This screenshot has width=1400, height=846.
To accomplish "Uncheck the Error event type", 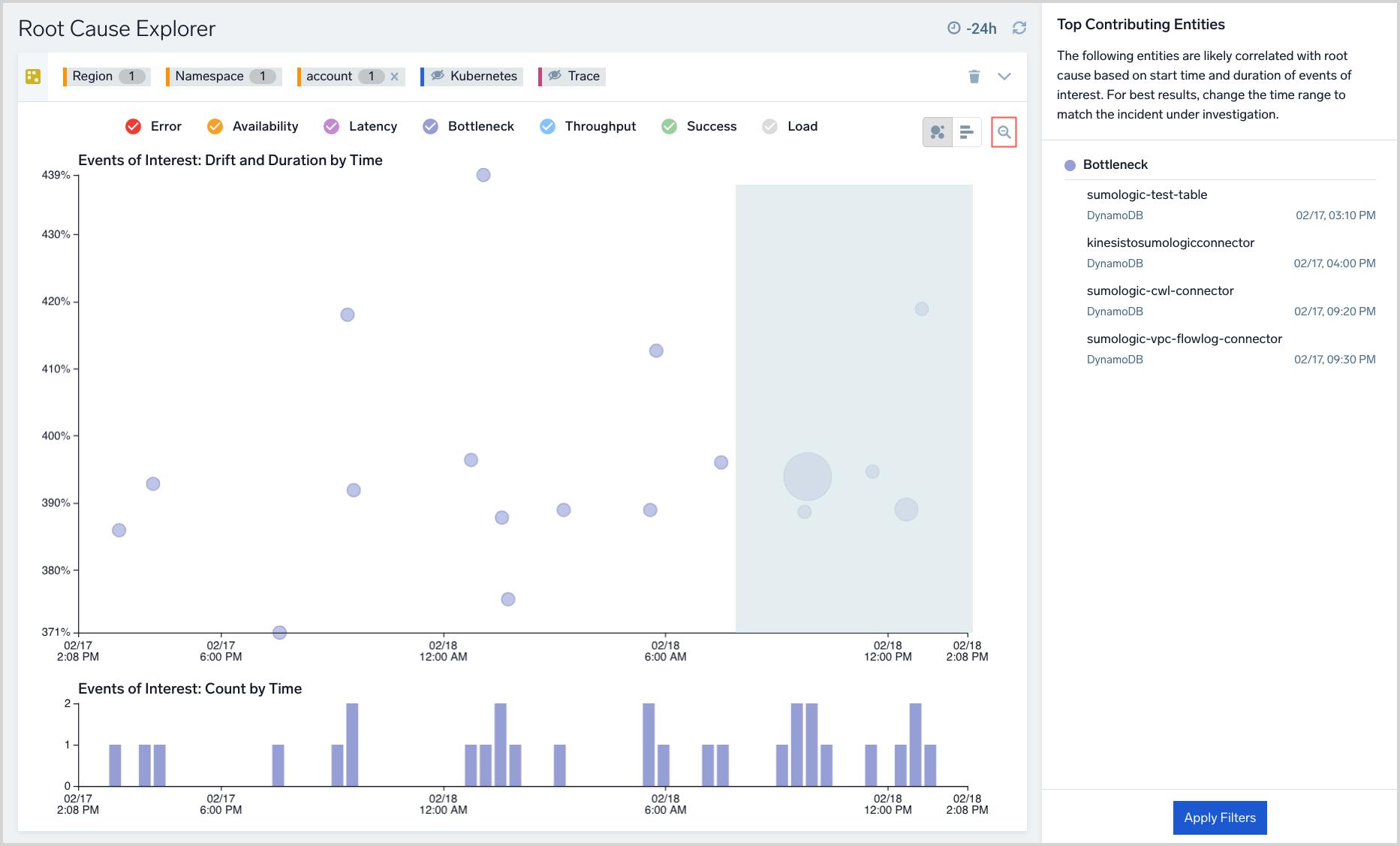I will 134,127.
